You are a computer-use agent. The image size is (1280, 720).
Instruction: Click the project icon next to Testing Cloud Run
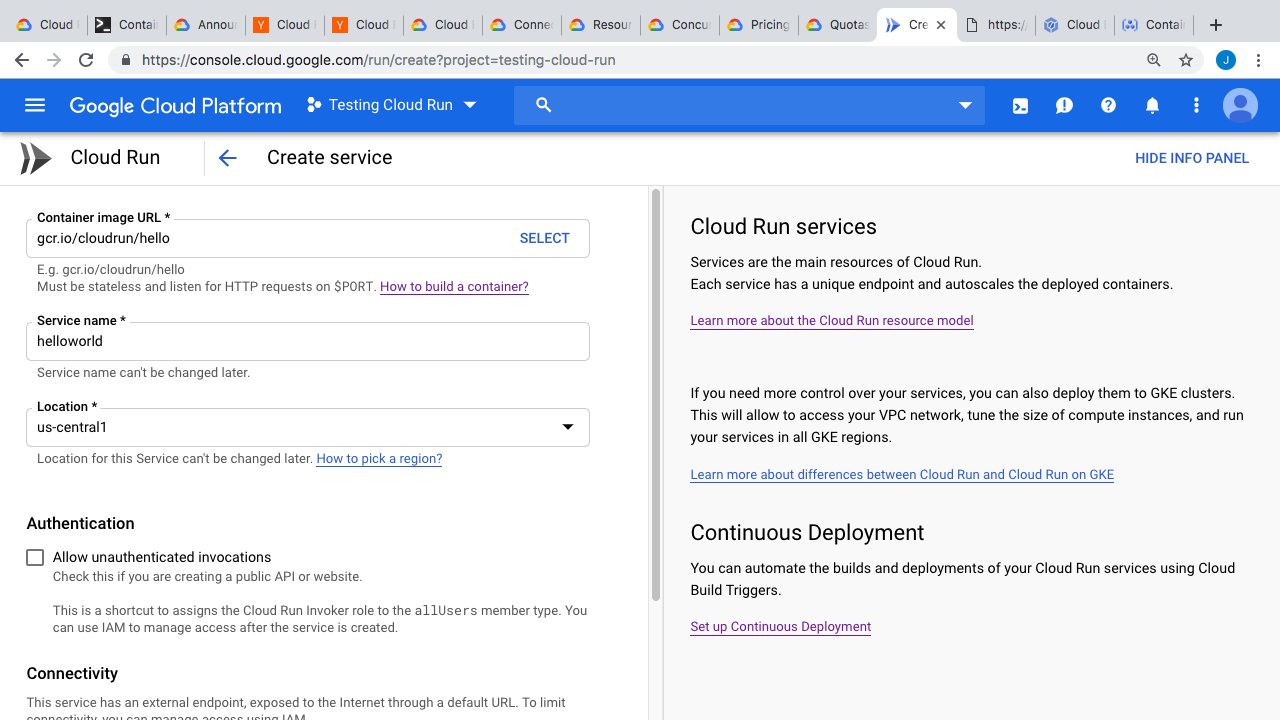(x=313, y=105)
